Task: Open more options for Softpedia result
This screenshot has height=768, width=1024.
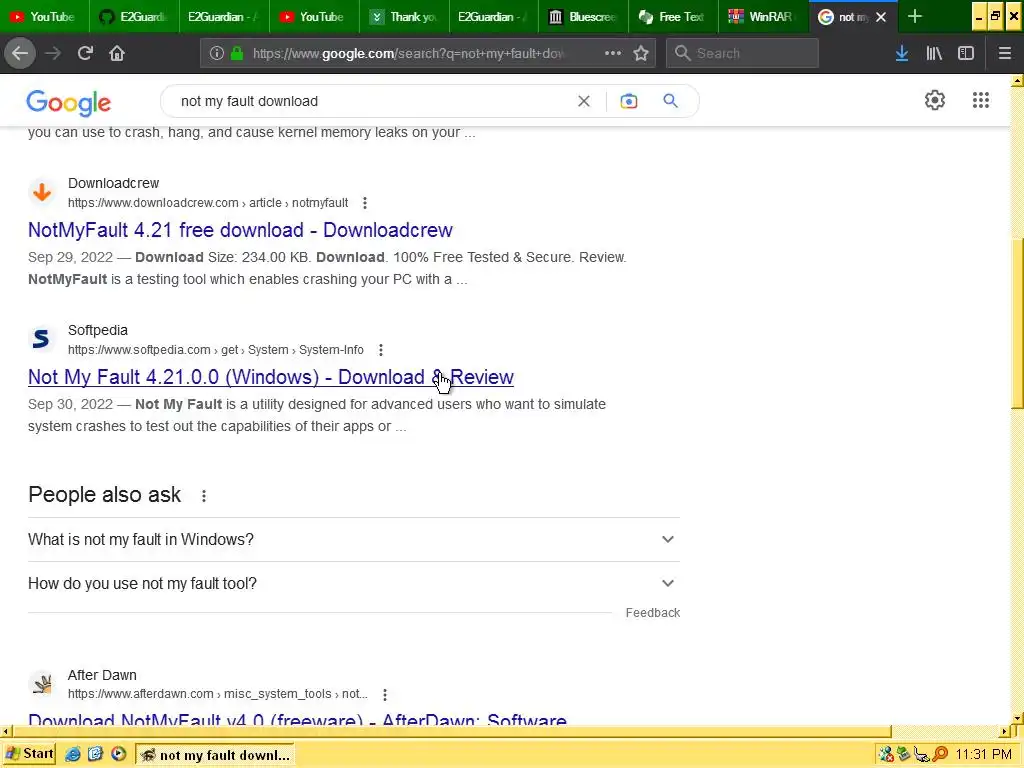Action: click(x=381, y=350)
